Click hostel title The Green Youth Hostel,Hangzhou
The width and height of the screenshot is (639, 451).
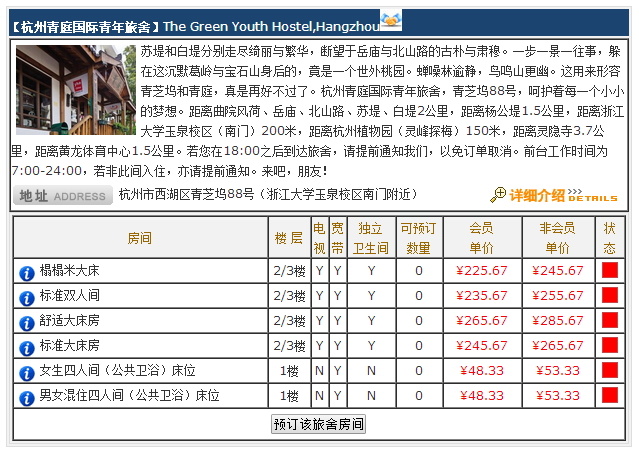[x=271, y=26]
